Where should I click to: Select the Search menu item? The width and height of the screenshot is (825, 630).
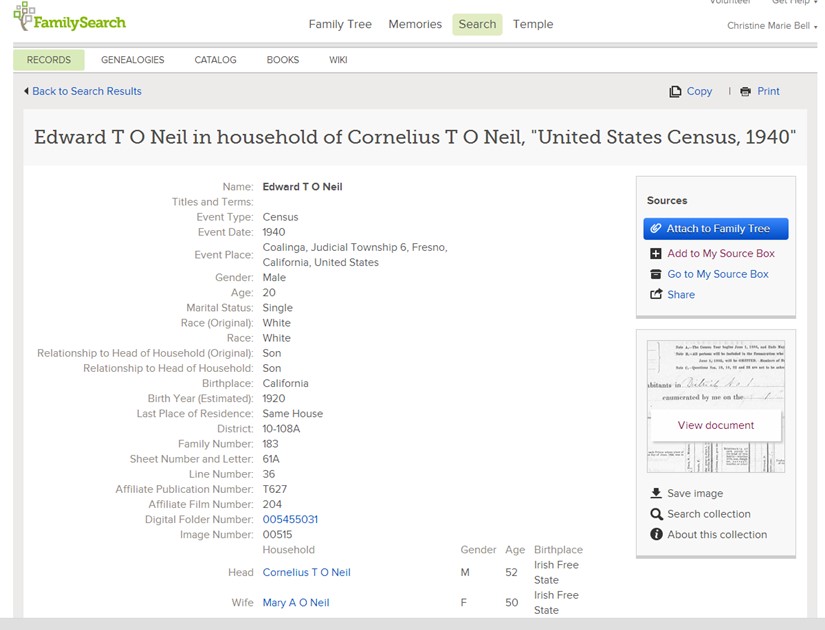click(x=477, y=24)
